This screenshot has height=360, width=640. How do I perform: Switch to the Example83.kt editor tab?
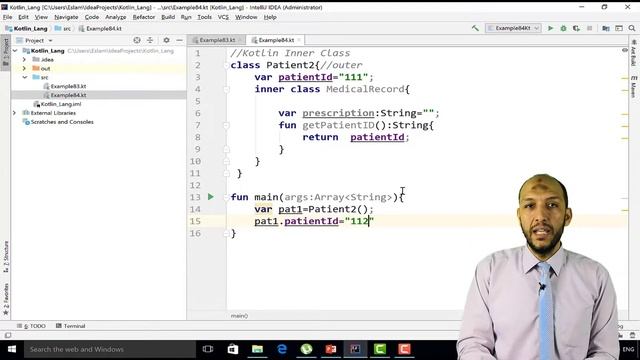(217, 40)
